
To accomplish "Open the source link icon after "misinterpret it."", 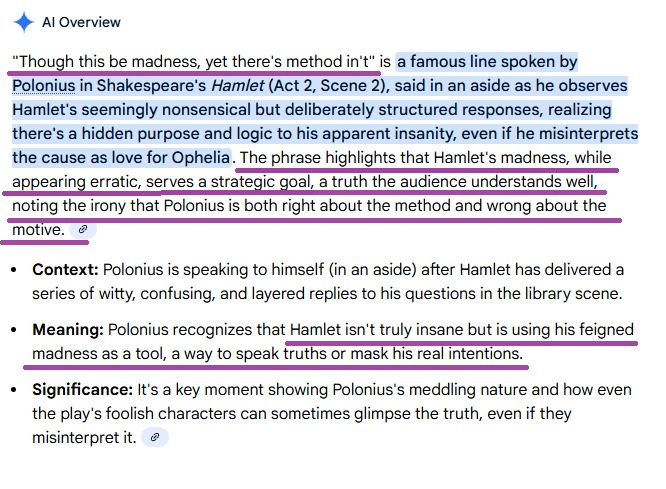I will tap(154, 437).
